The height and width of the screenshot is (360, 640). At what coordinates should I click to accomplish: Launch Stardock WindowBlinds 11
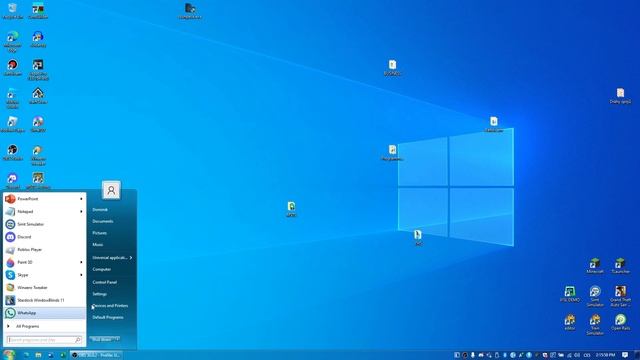pyautogui.click(x=44, y=300)
